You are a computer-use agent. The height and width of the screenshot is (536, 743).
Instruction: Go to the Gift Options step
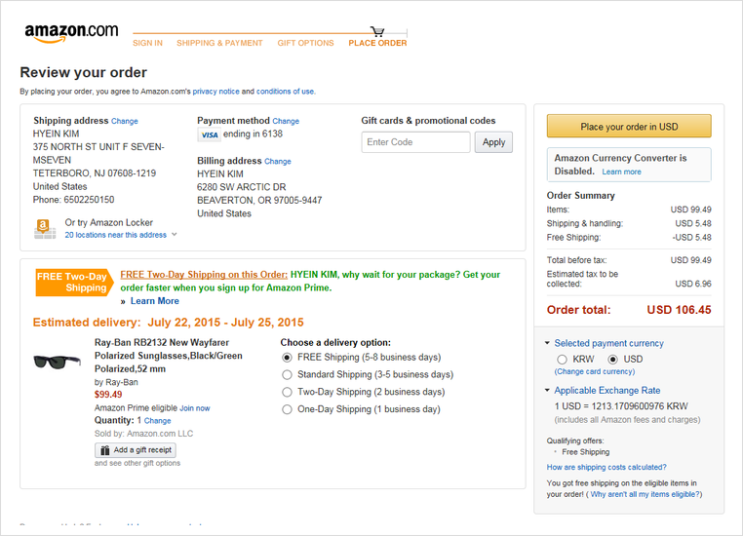pyautogui.click(x=305, y=43)
